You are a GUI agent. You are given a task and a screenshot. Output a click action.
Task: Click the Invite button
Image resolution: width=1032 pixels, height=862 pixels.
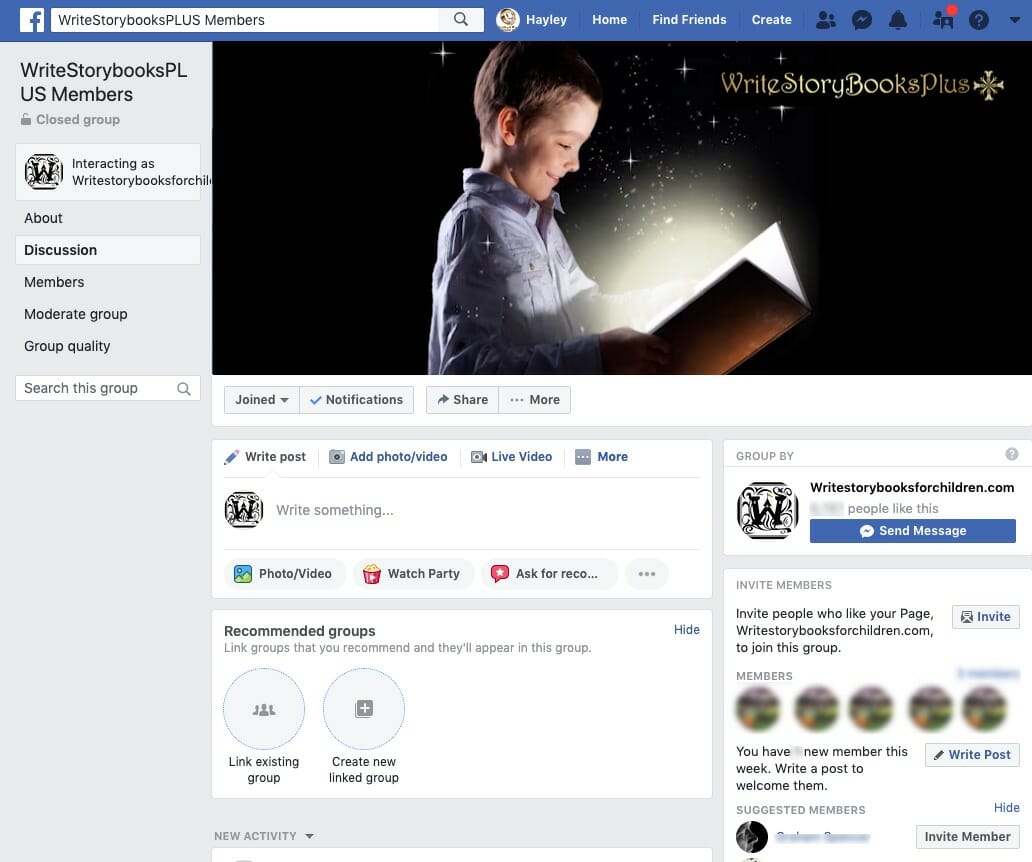coord(986,617)
